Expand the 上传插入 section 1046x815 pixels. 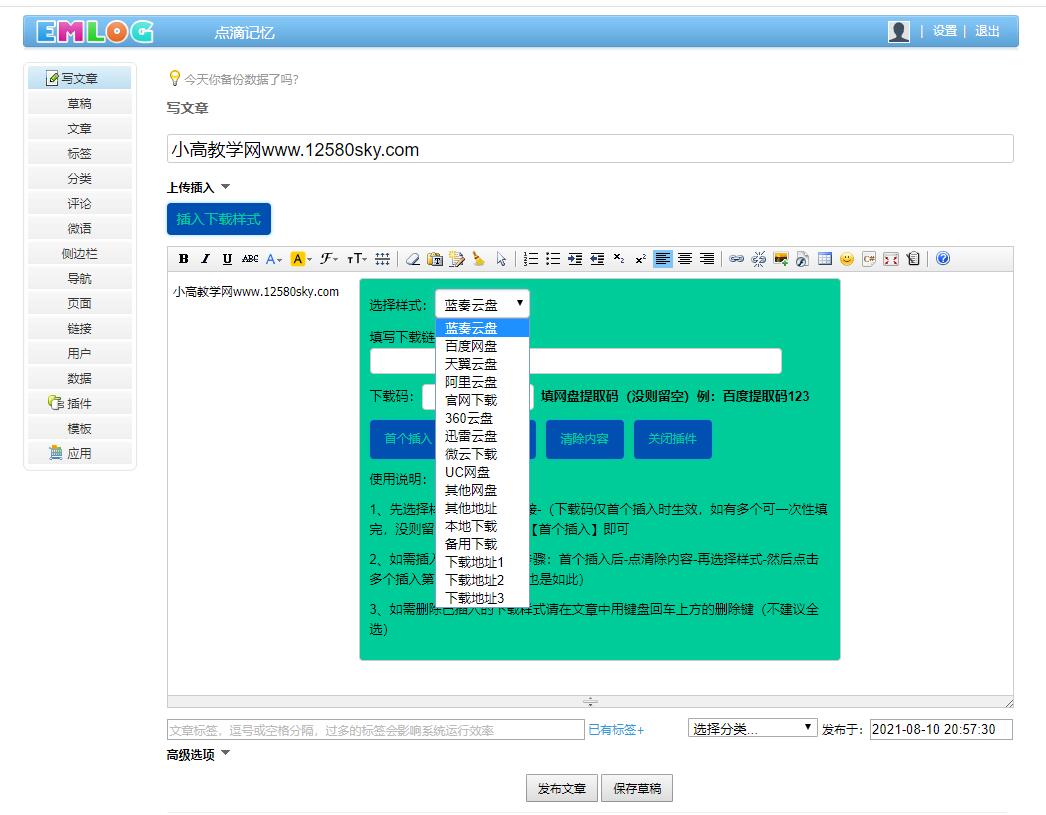point(198,187)
